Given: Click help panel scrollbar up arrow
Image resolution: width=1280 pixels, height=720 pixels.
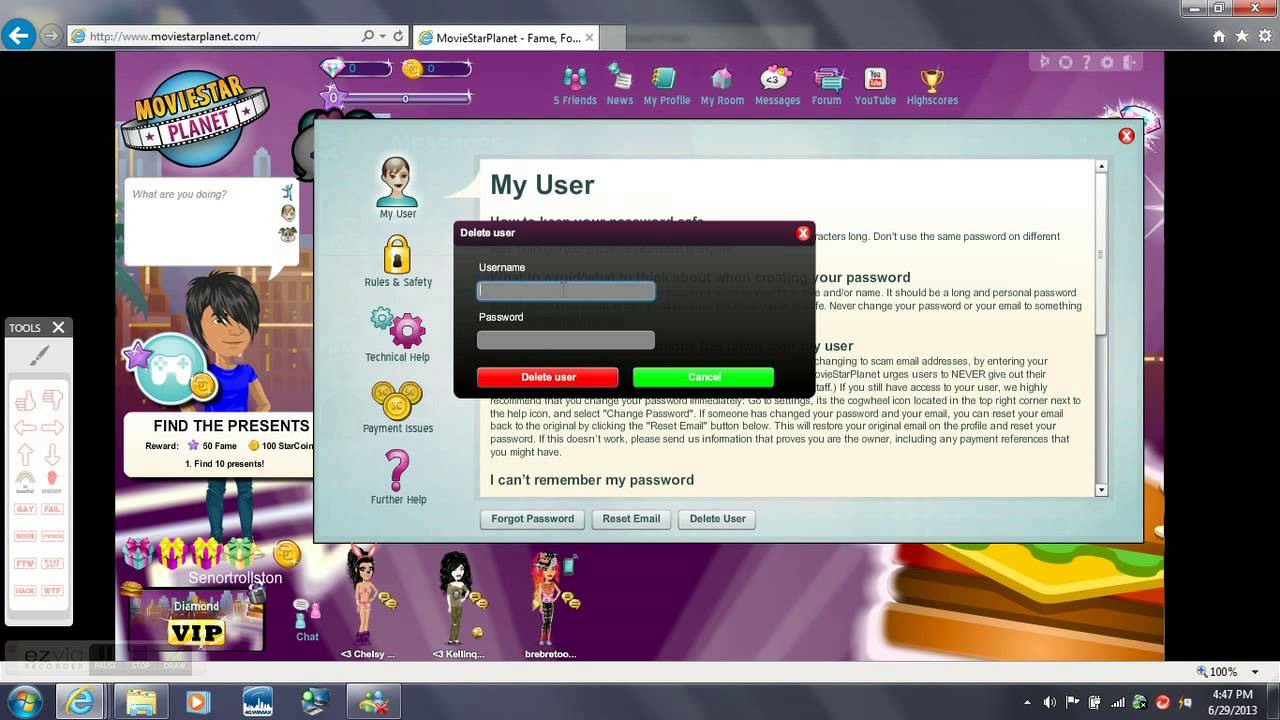Looking at the screenshot, I should 1101,167.
